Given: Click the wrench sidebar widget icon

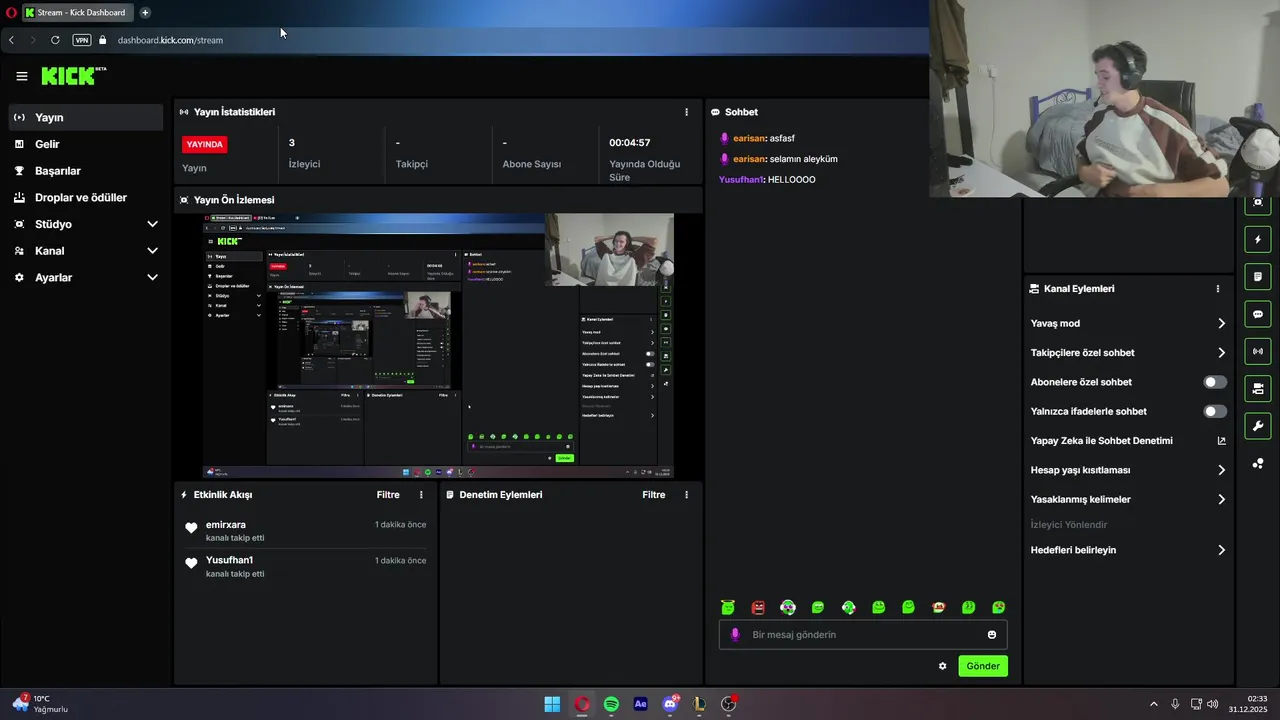Looking at the screenshot, I should 1258,426.
